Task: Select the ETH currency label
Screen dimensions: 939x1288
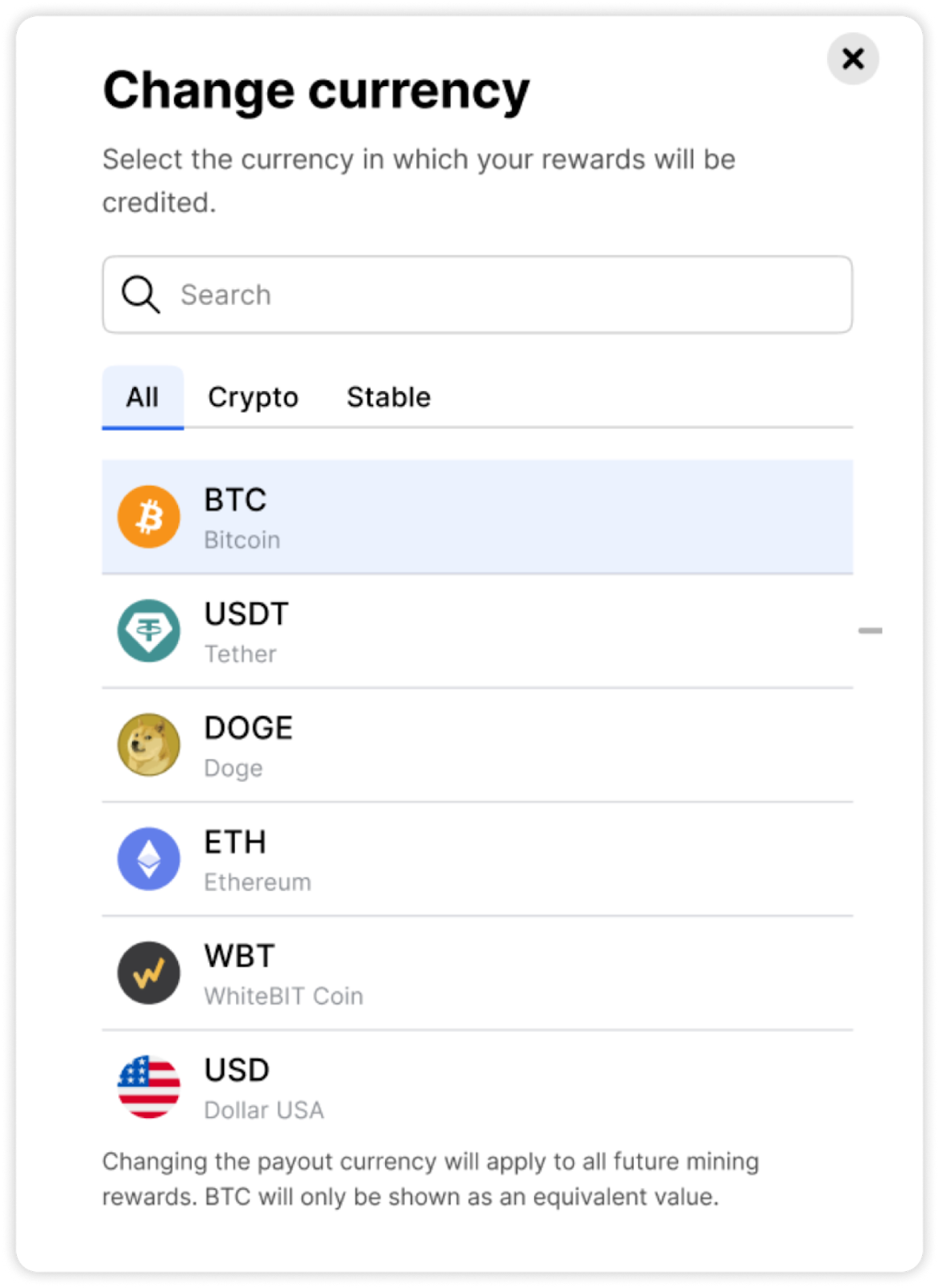Action: click(x=235, y=843)
